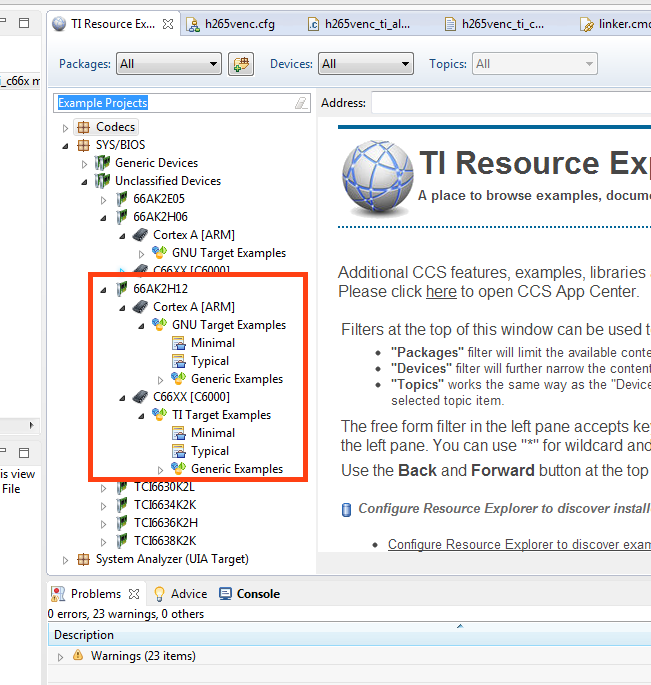Image resolution: width=651 pixels, height=685 pixels.
Task: Click the Address input field
Action: tap(511, 103)
